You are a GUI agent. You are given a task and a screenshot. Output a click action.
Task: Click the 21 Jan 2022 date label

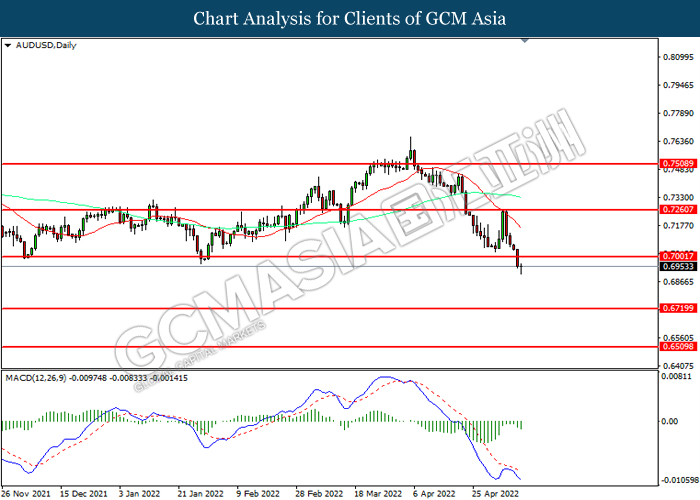click(200, 494)
